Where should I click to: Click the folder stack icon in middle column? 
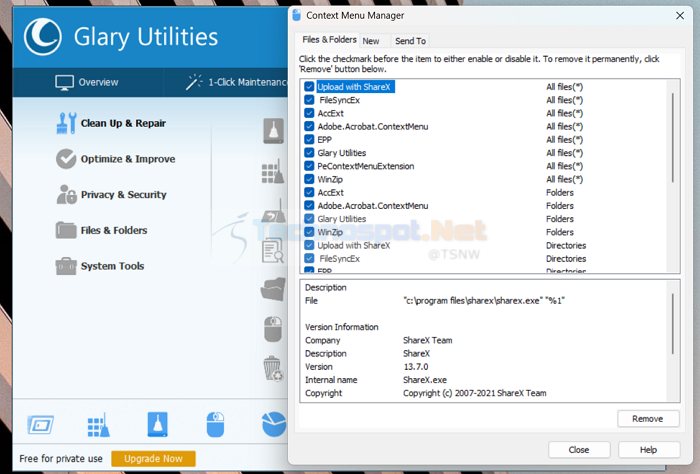pos(273,289)
